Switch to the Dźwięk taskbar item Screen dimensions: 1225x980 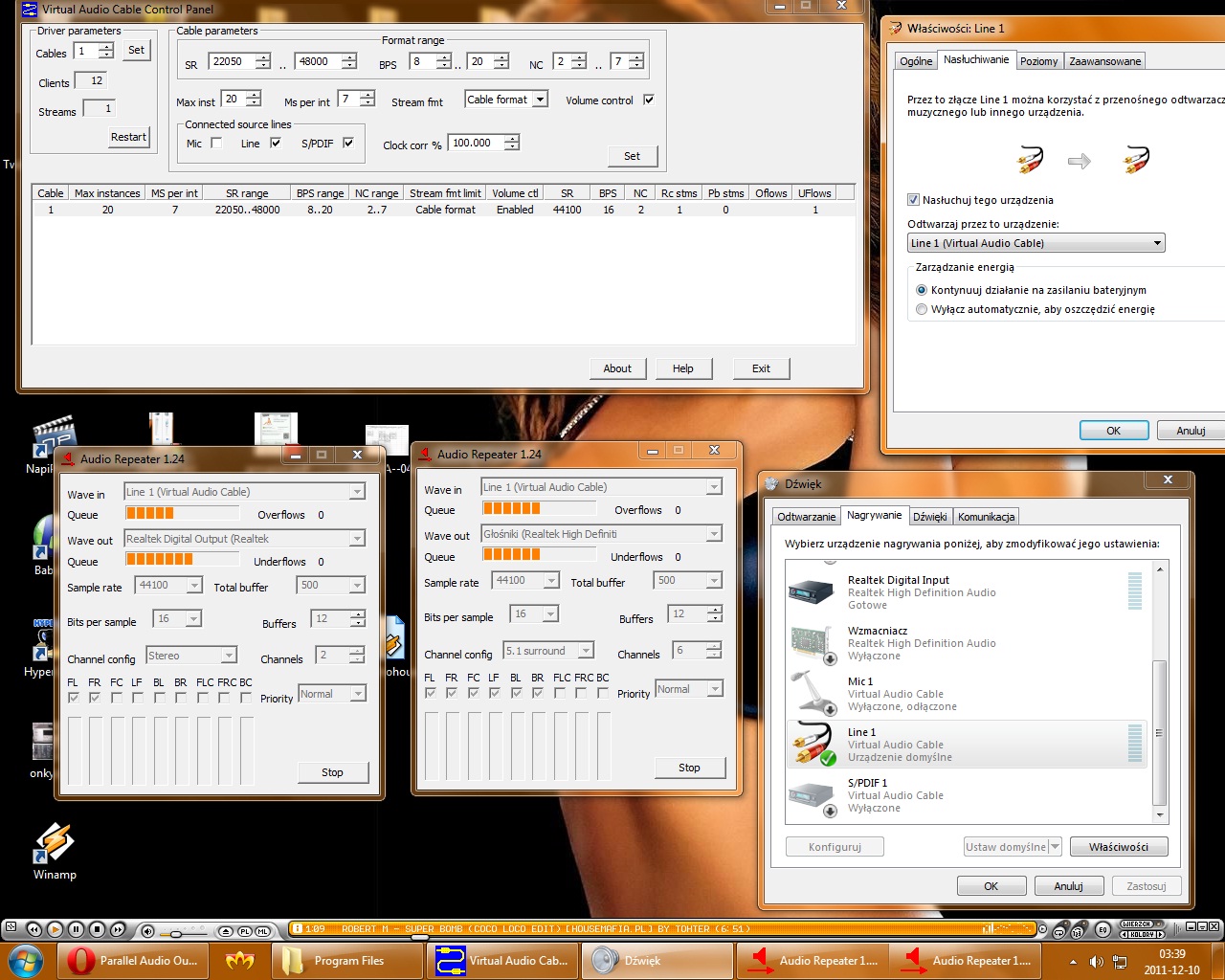pos(657,961)
